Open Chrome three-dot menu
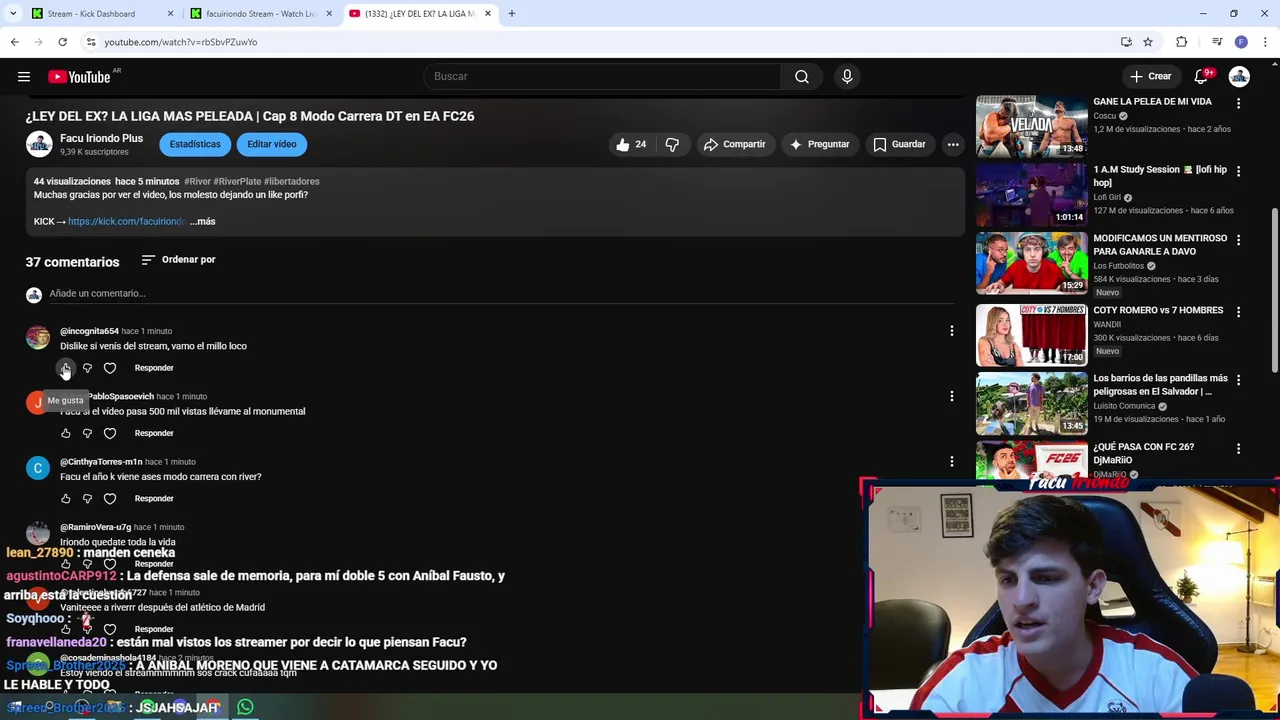The height and width of the screenshot is (720, 1280). pyautogui.click(x=1264, y=42)
